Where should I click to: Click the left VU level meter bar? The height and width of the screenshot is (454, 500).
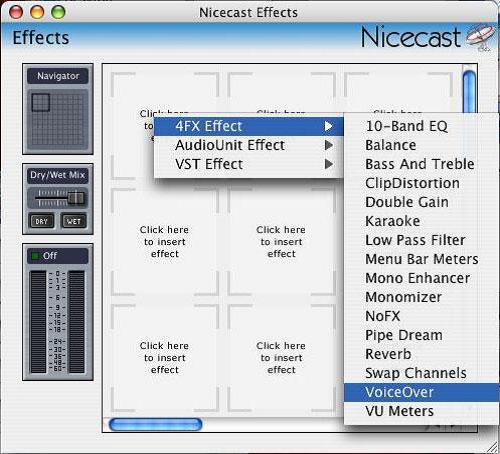click(x=38, y=322)
